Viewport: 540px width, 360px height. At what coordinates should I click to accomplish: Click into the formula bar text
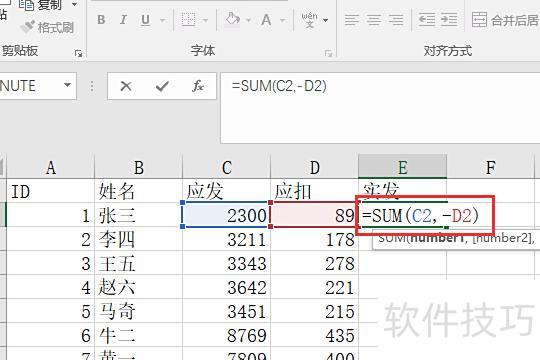coord(279,86)
